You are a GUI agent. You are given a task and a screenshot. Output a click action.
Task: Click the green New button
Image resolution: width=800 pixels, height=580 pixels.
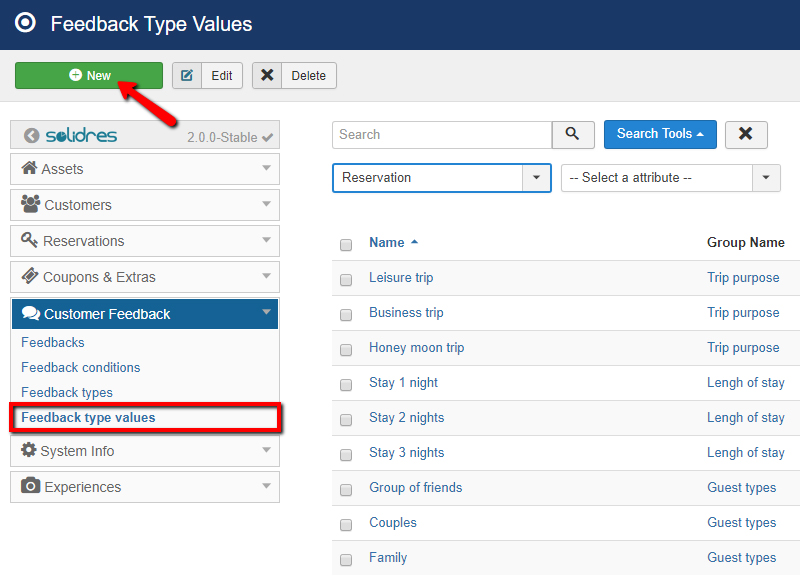[x=88, y=75]
